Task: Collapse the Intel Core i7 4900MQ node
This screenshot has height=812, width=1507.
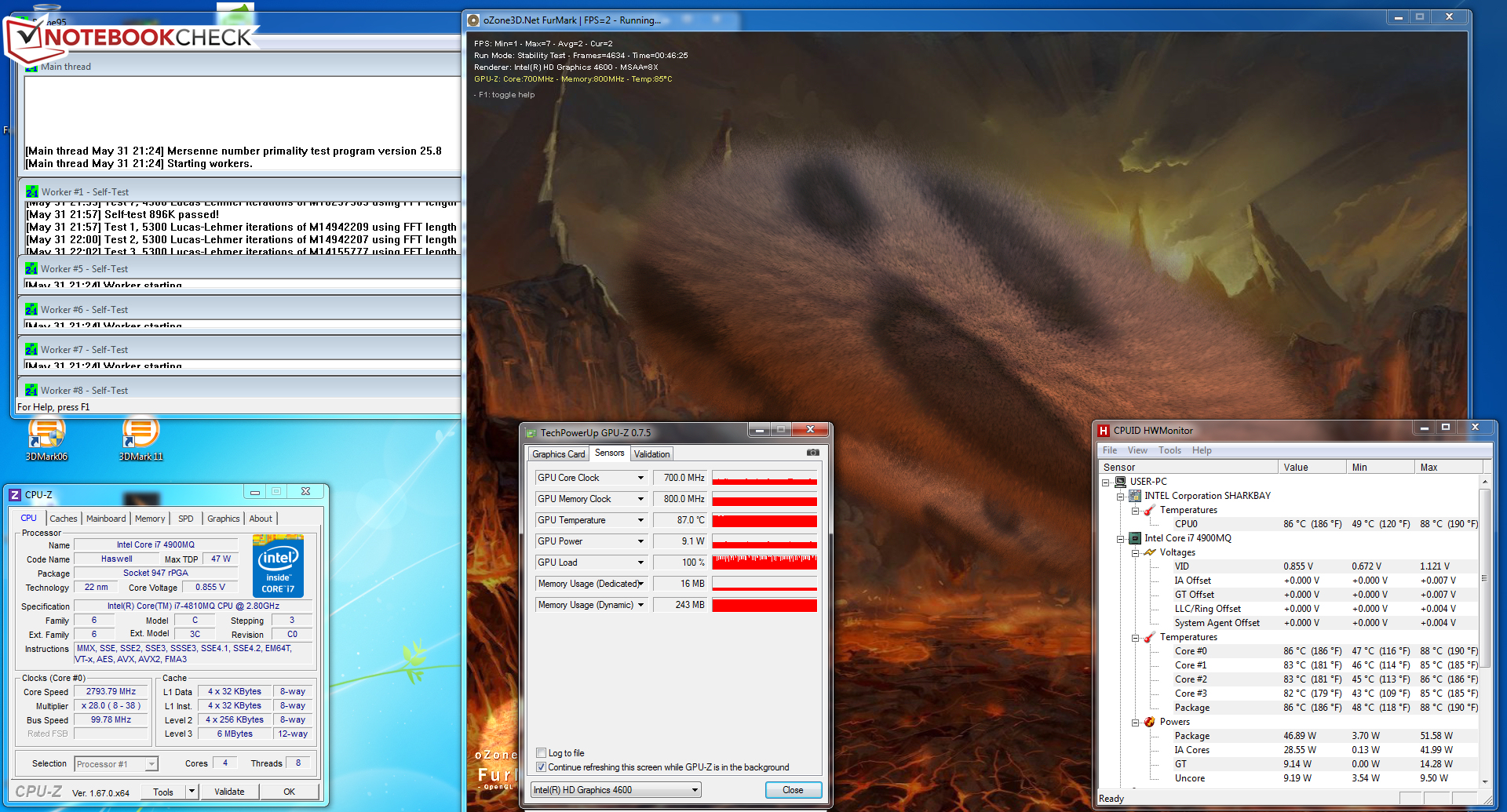Action: click(x=1121, y=538)
